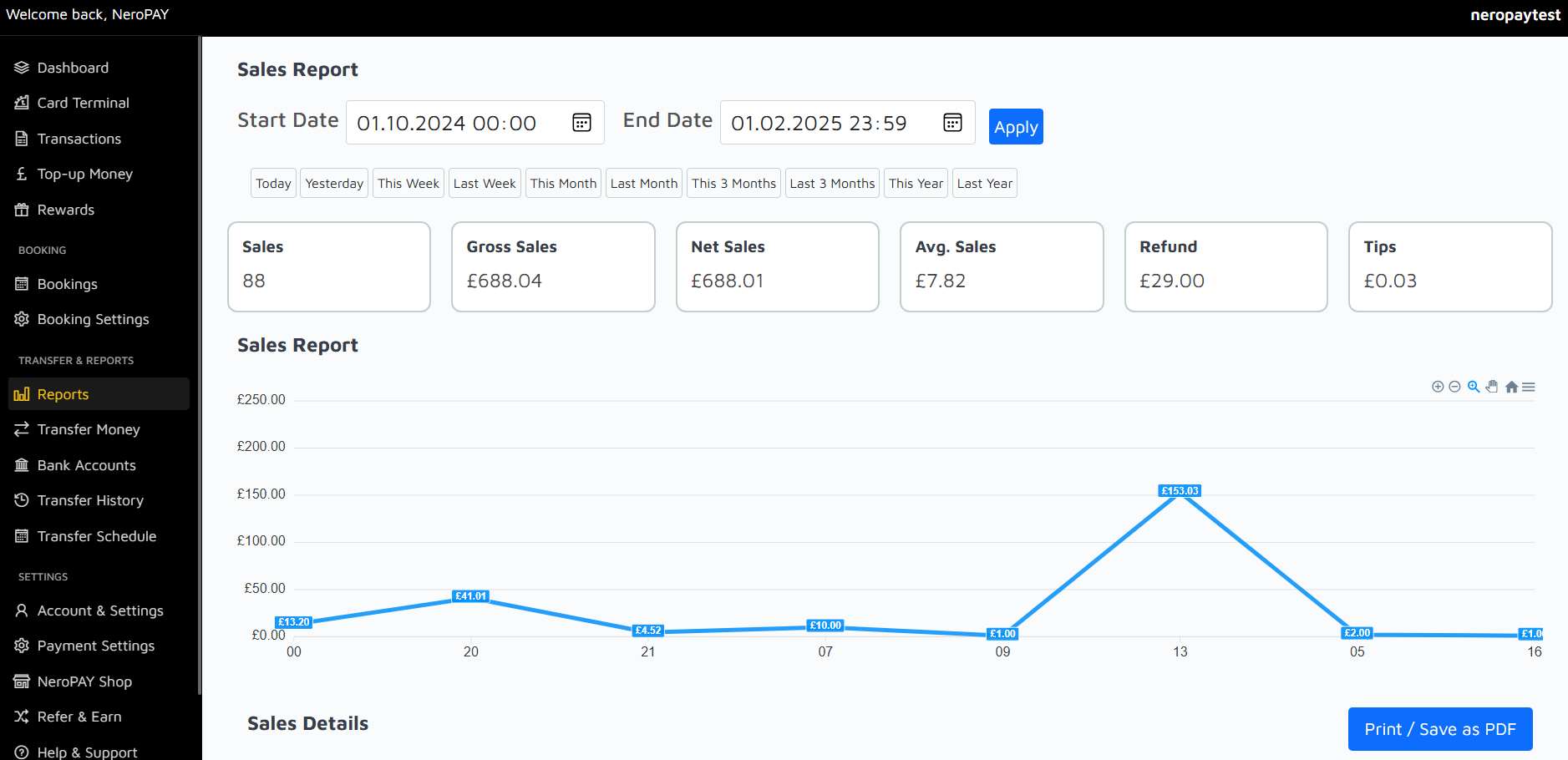Reset chart zoom with home icon
Screen dimensions: 1568x760
click(x=1511, y=387)
